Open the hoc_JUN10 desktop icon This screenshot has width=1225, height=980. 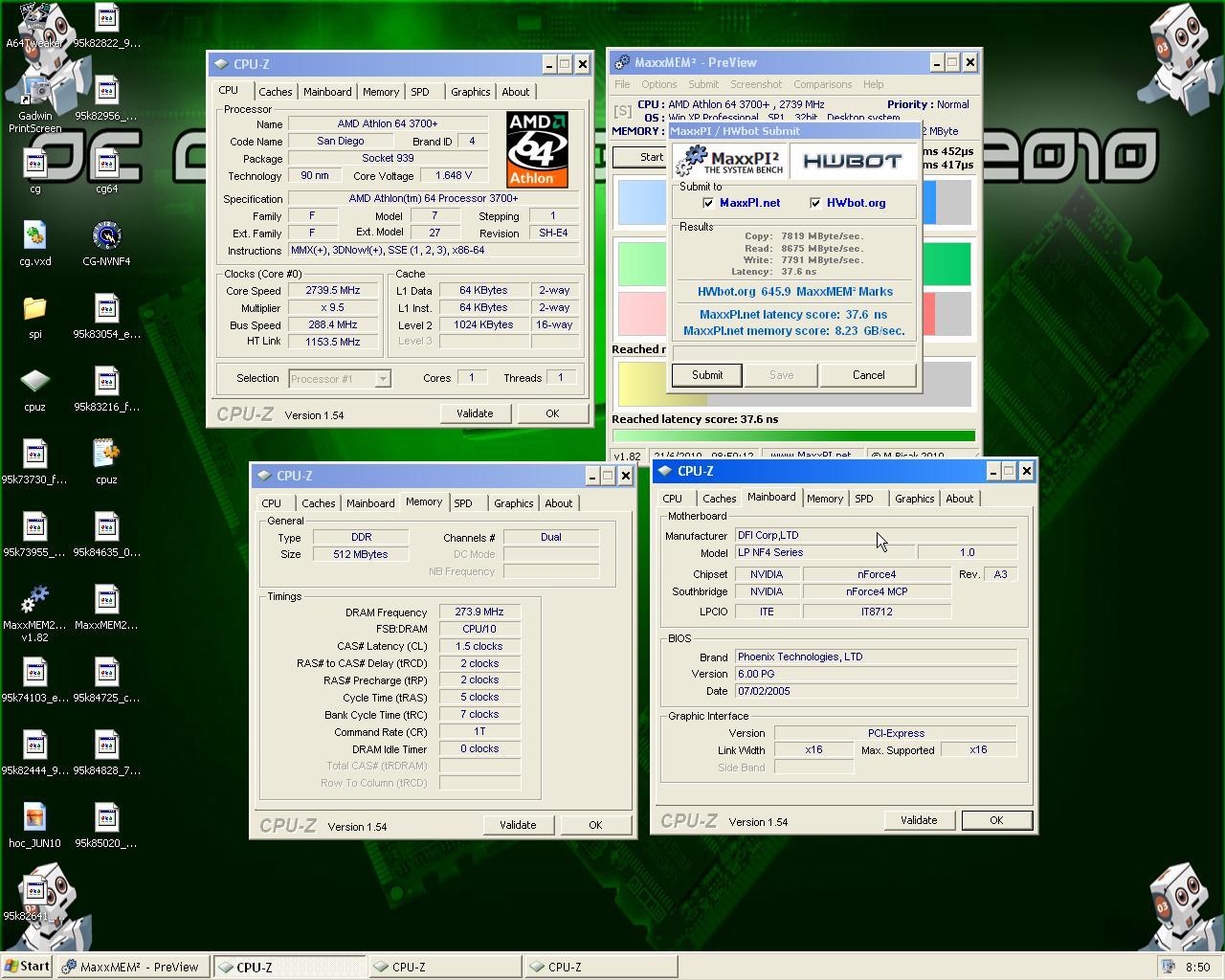(x=34, y=825)
